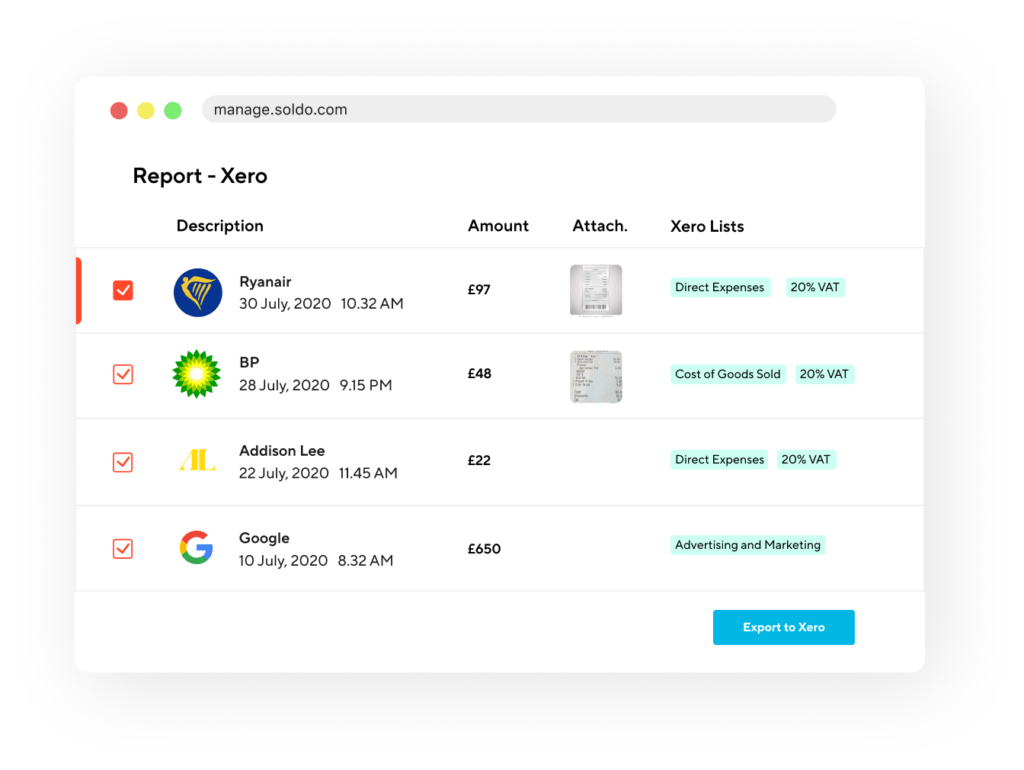
Task: Click the manage.soldo.com address bar
Action: pos(519,109)
